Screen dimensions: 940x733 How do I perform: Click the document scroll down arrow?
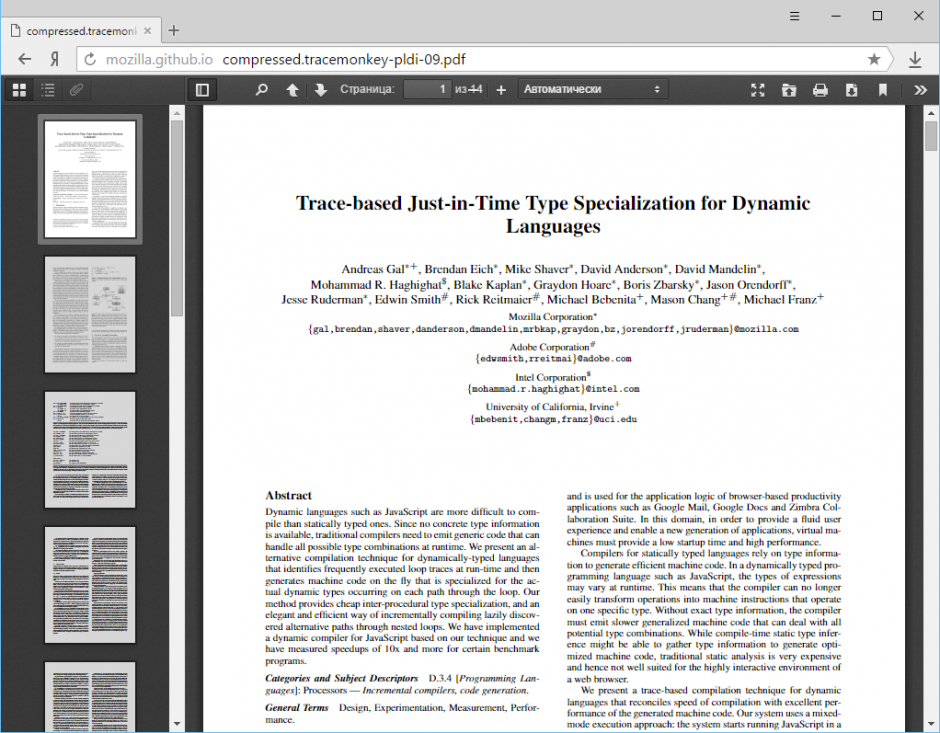(930, 723)
